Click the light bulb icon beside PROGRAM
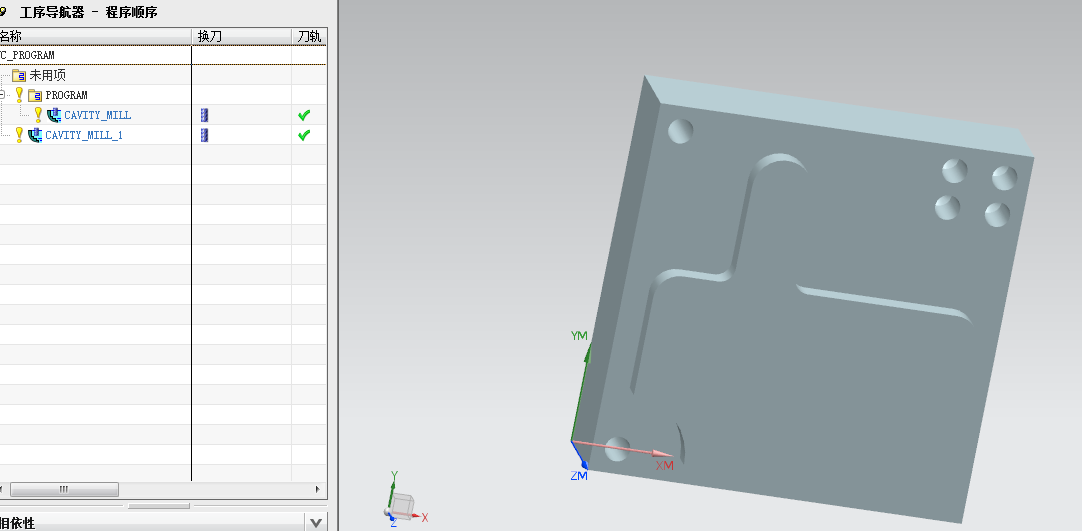Screen dimensions: 1082x531 point(19,94)
